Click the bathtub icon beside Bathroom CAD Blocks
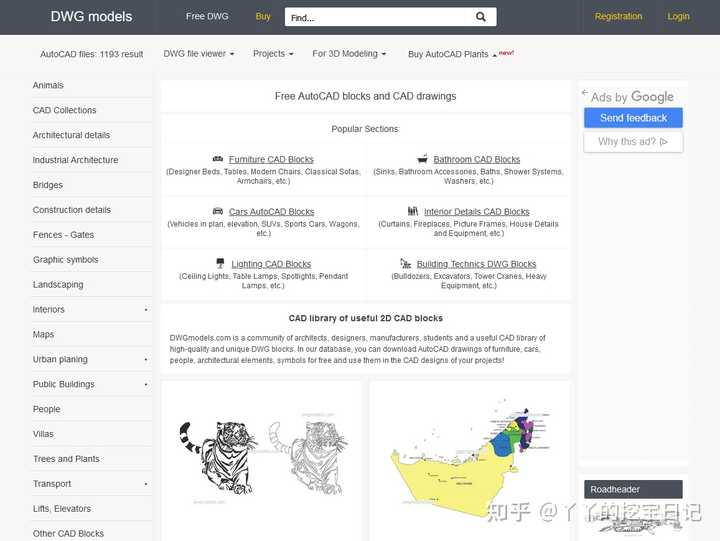 (422, 159)
